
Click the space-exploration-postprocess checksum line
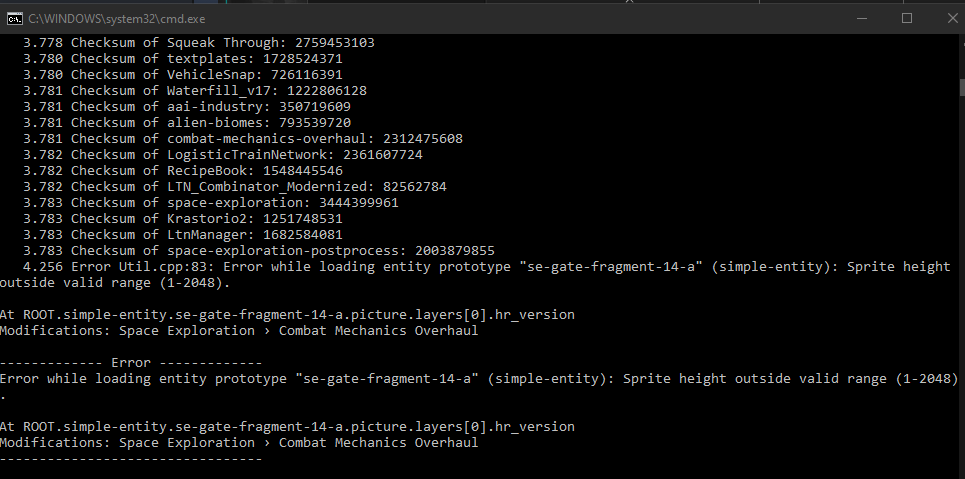[259, 251]
